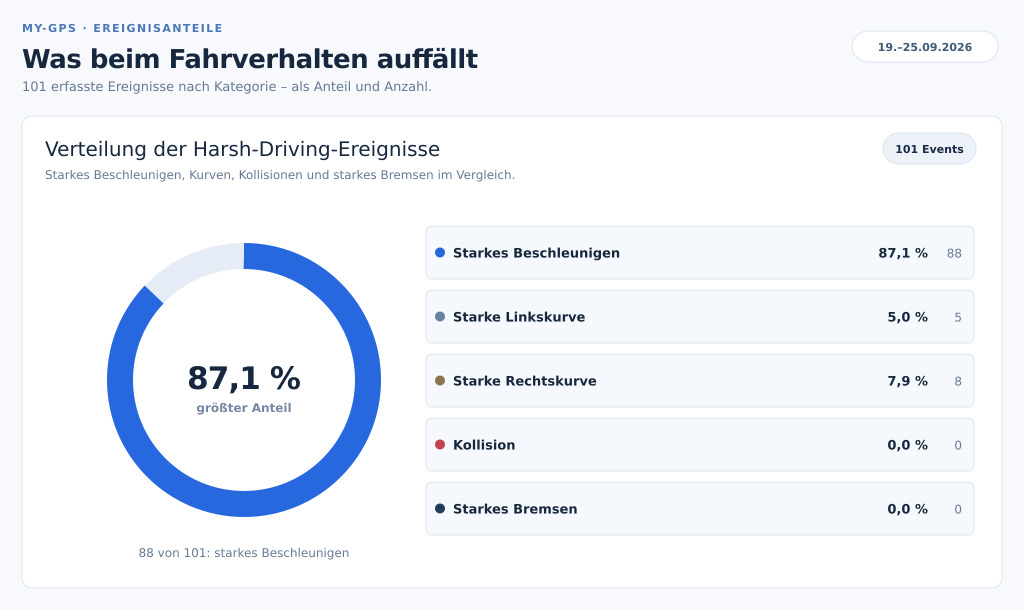Open the 19.-25.09.2026 date range pill
The height and width of the screenshot is (610, 1024).
(925, 47)
